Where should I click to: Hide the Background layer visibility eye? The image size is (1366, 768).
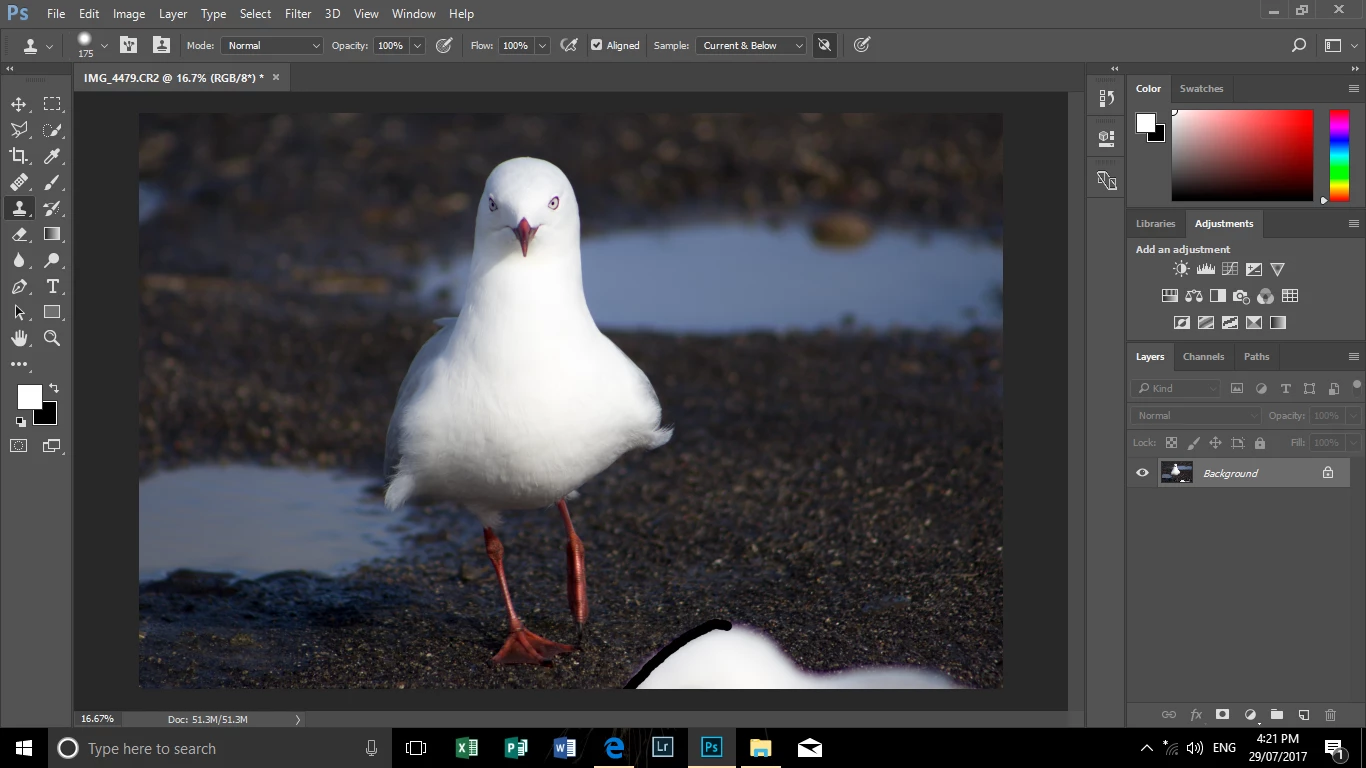pyautogui.click(x=1142, y=473)
